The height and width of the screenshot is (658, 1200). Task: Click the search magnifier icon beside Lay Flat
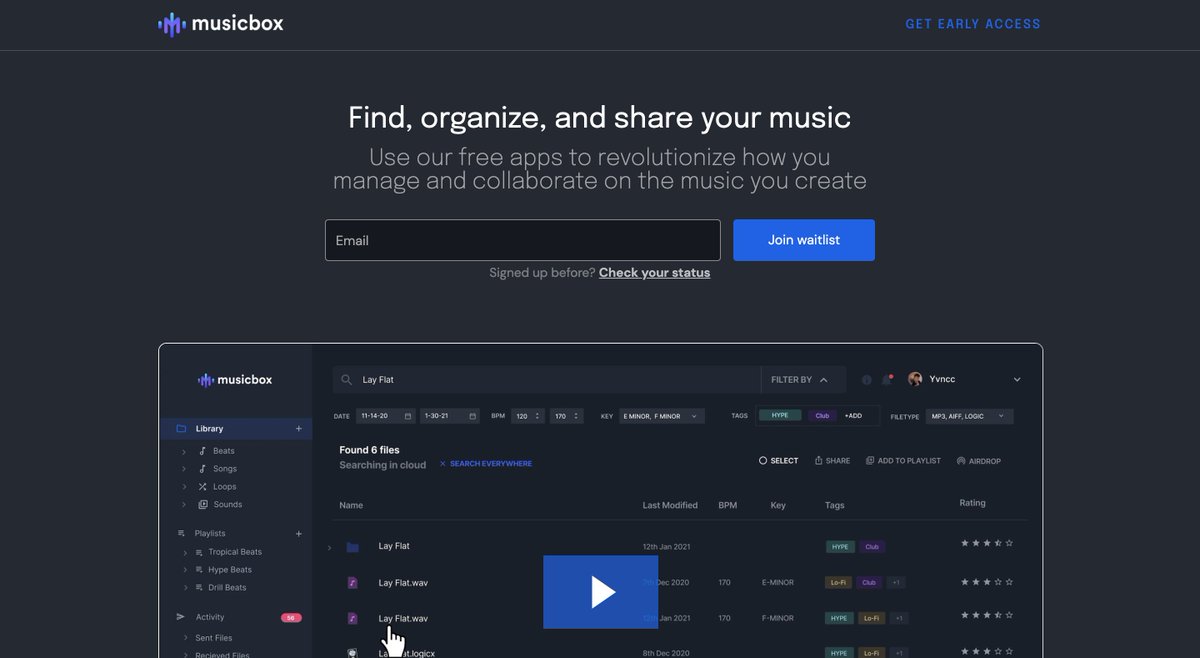tap(347, 380)
